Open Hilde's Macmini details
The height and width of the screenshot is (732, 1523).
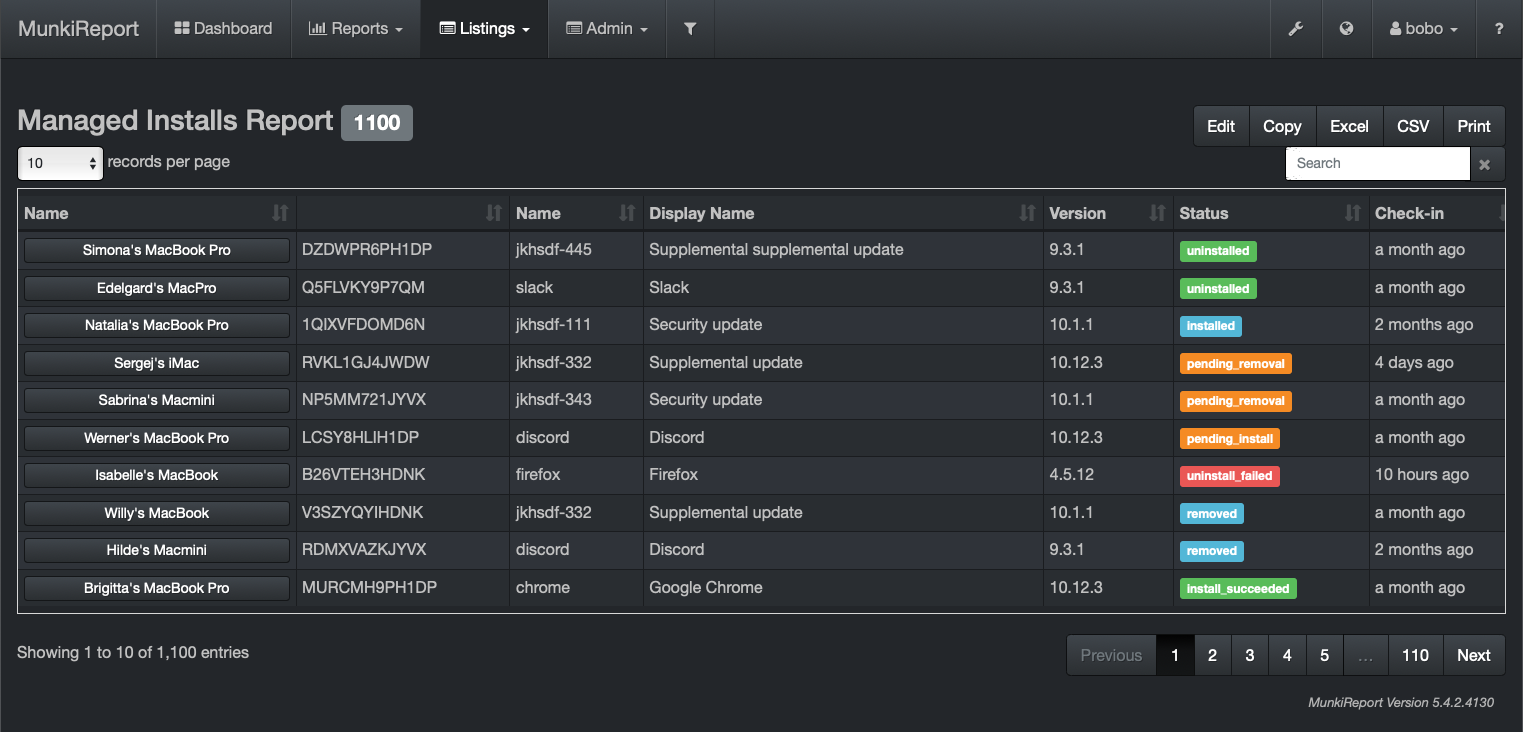pyautogui.click(x=157, y=550)
